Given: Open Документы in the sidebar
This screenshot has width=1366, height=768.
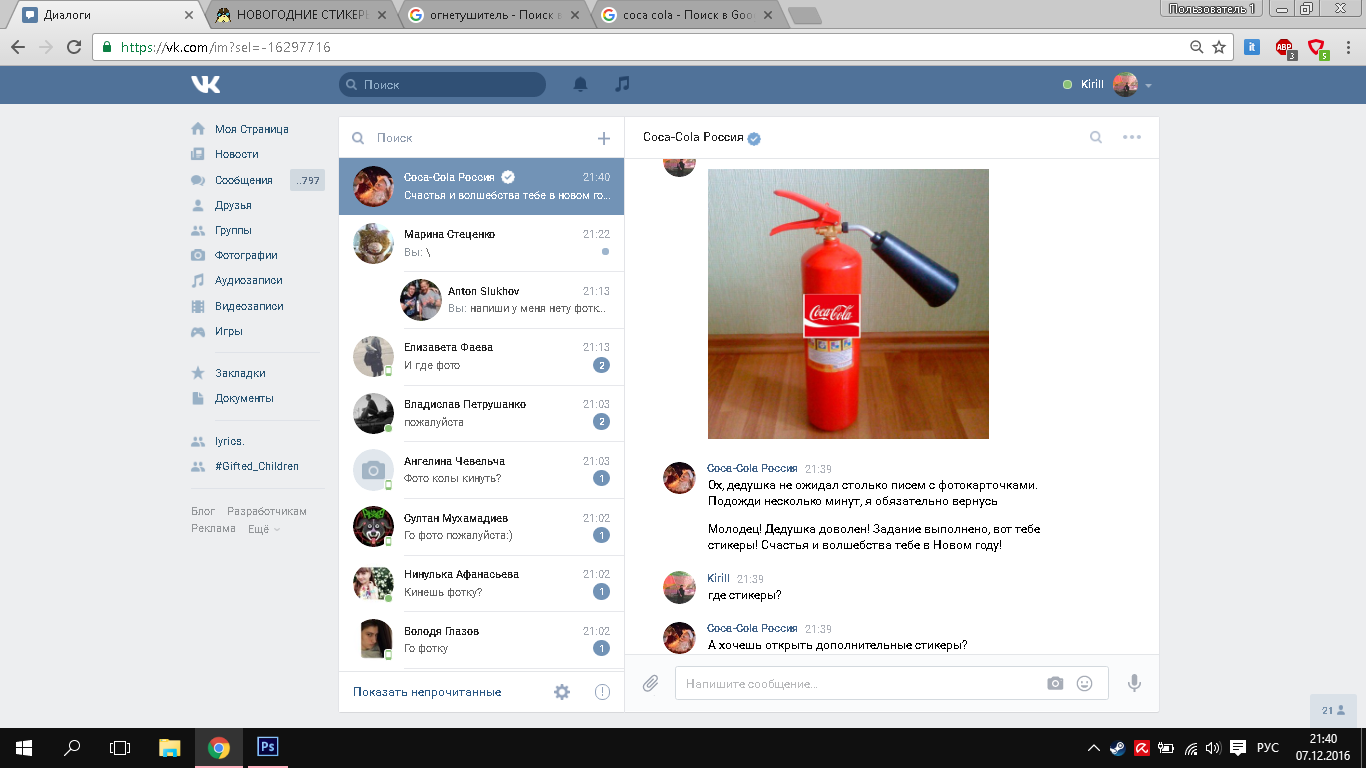Looking at the screenshot, I should [244, 398].
